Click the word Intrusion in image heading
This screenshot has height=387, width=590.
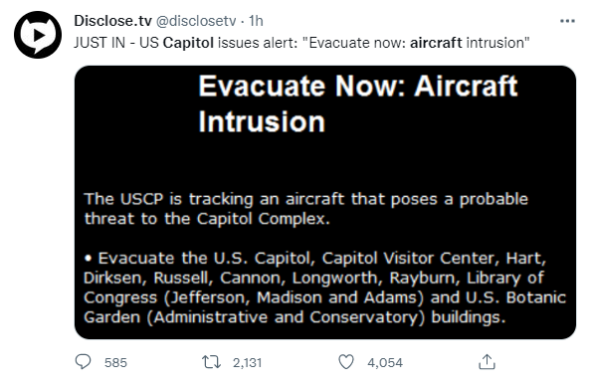pyautogui.click(x=262, y=121)
